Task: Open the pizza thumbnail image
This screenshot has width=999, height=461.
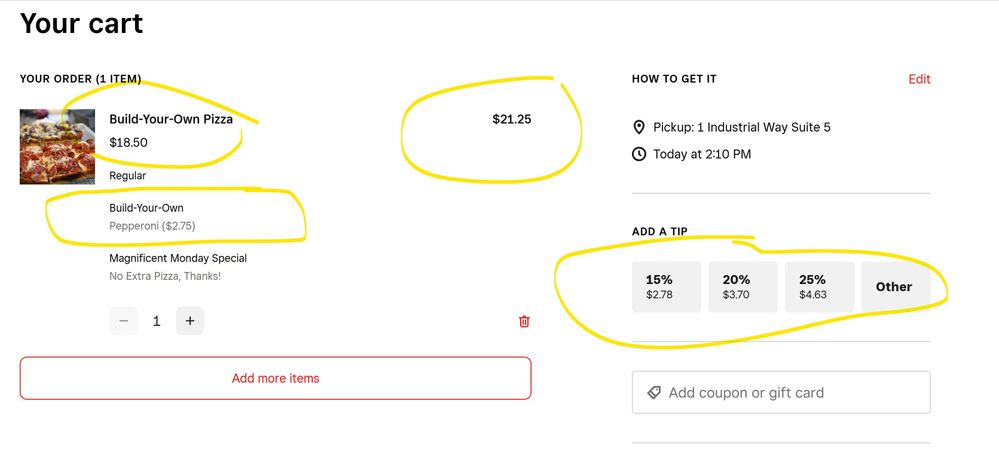Action: point(57,147)
